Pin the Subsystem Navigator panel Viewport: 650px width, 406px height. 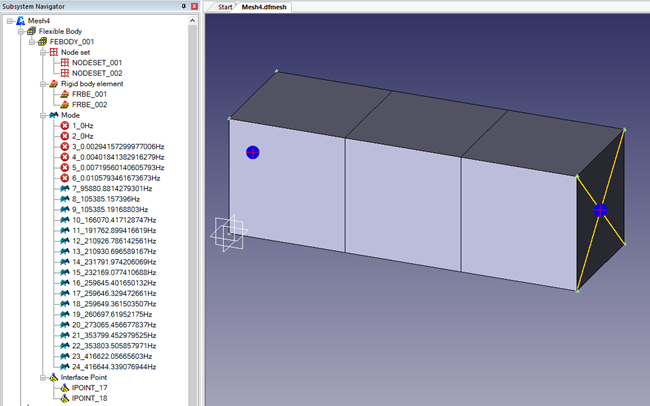(x=183, y=6)
